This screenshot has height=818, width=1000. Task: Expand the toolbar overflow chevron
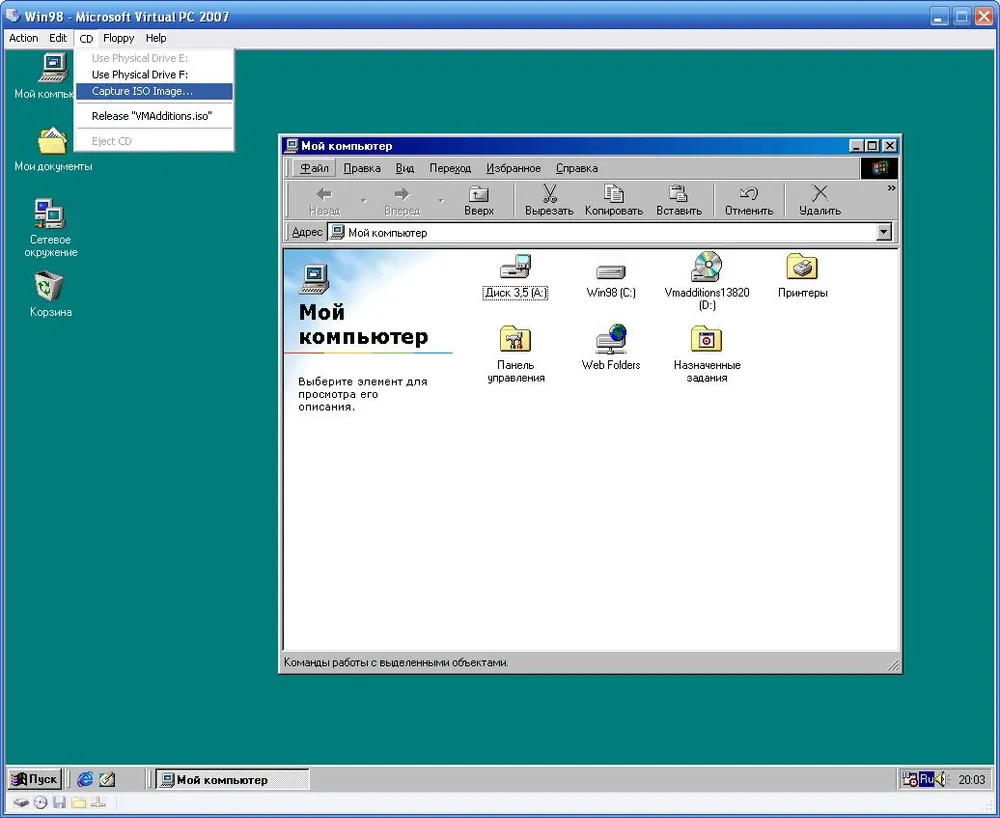[x=891, y=188]
